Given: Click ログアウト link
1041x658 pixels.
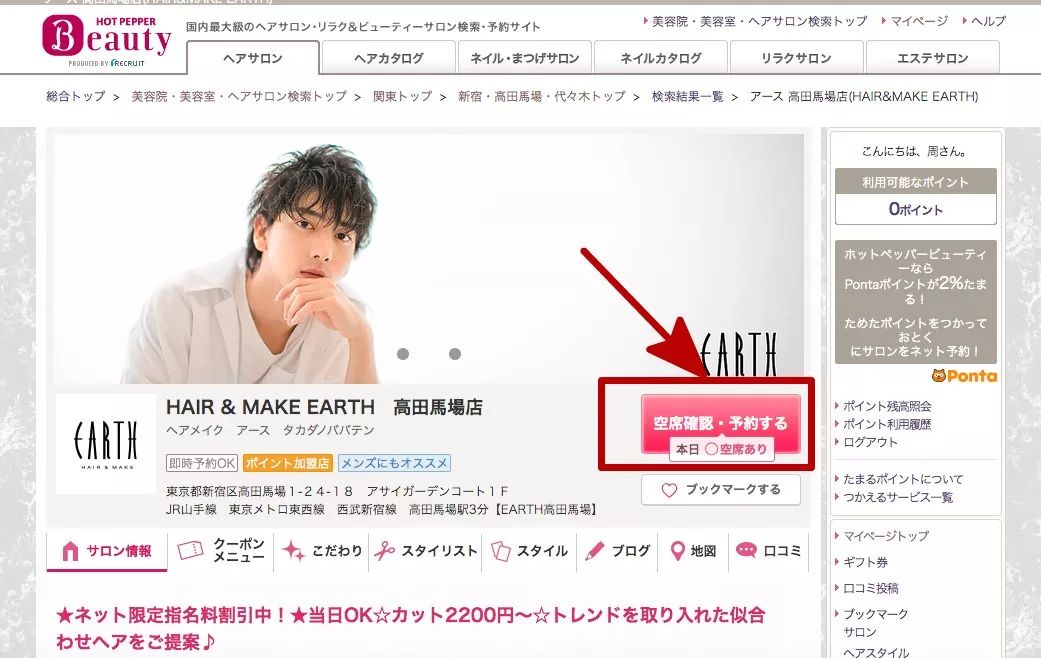Looking at the screenshot, I should [x=870, y=442].
